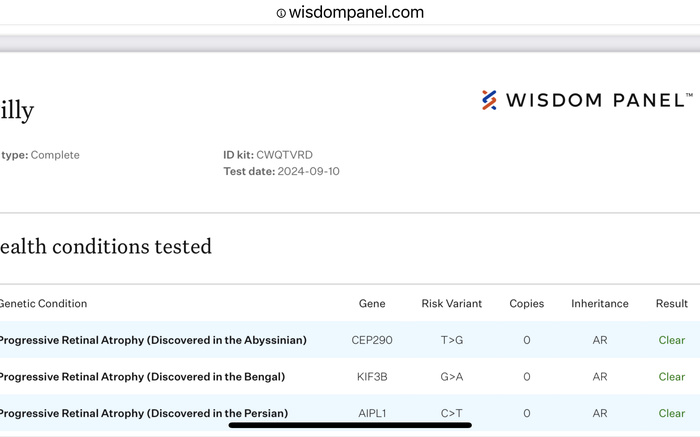This screenshot has width=700, height=437.
Task: Click the Wisdom Panel DNA logo icon
Action: 489,100
